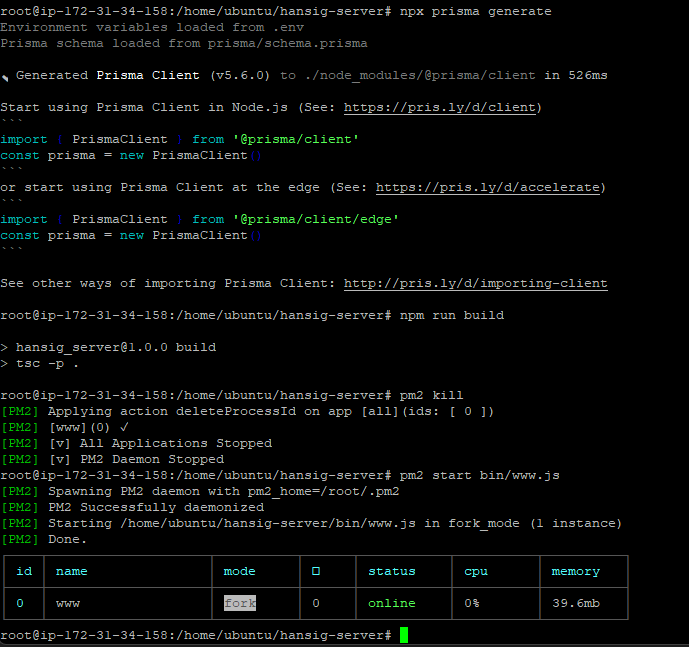Screen dimensions: 689x647
Task: Click the '@prisma/client/edge' import string
Action: click(x=315, y=219)
